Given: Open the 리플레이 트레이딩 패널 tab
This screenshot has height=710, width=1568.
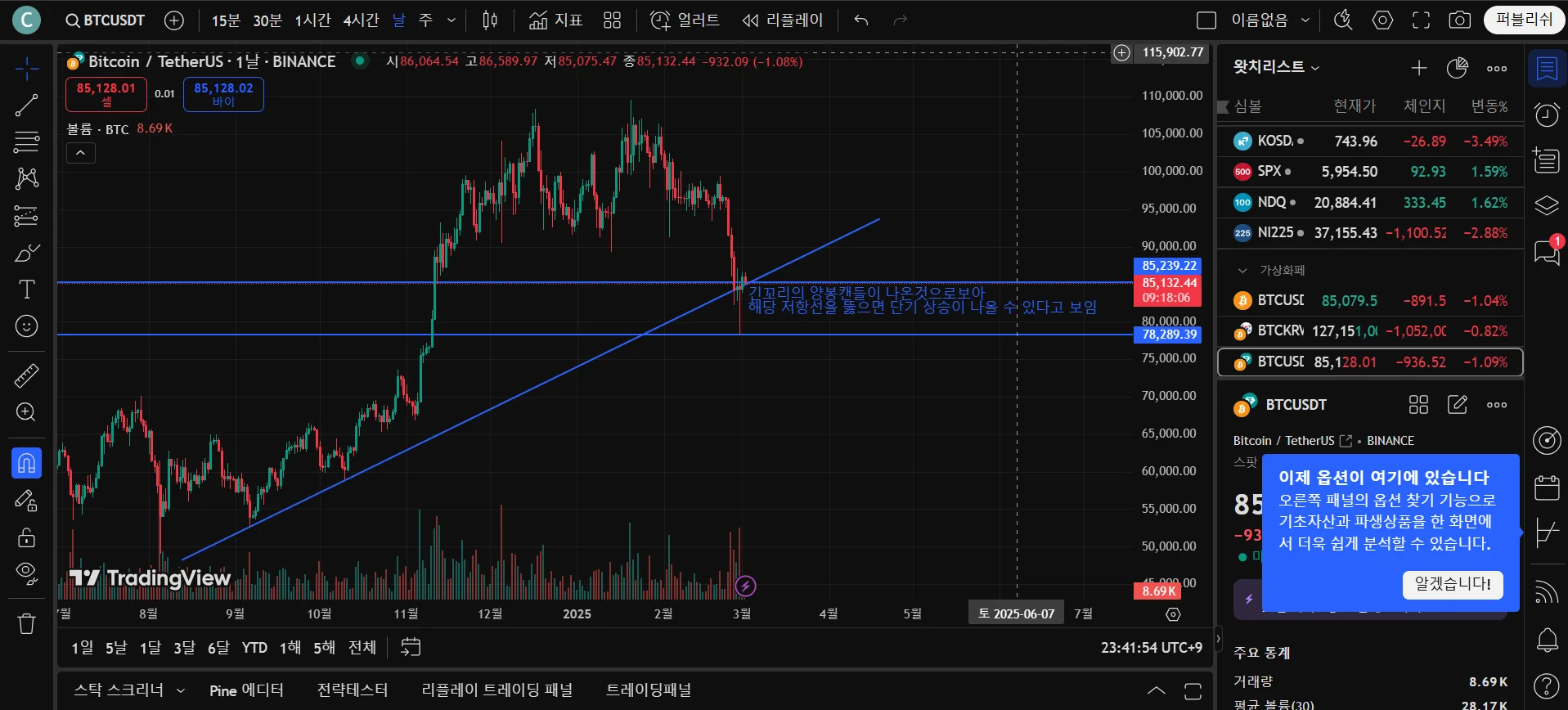Looking at the screenshot, I should point(496,690).
